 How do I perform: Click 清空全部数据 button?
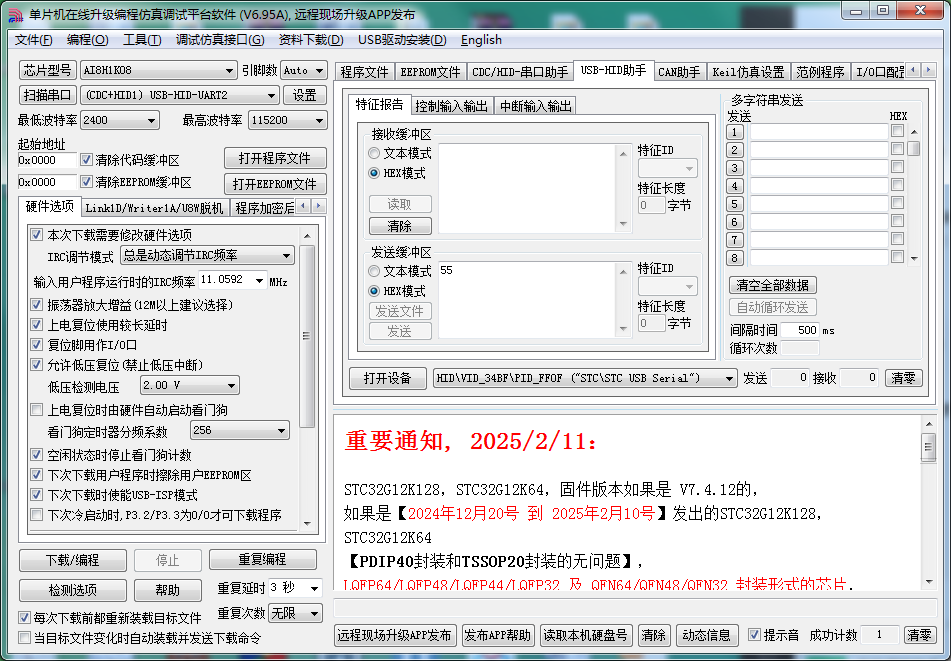coord(773,285)
